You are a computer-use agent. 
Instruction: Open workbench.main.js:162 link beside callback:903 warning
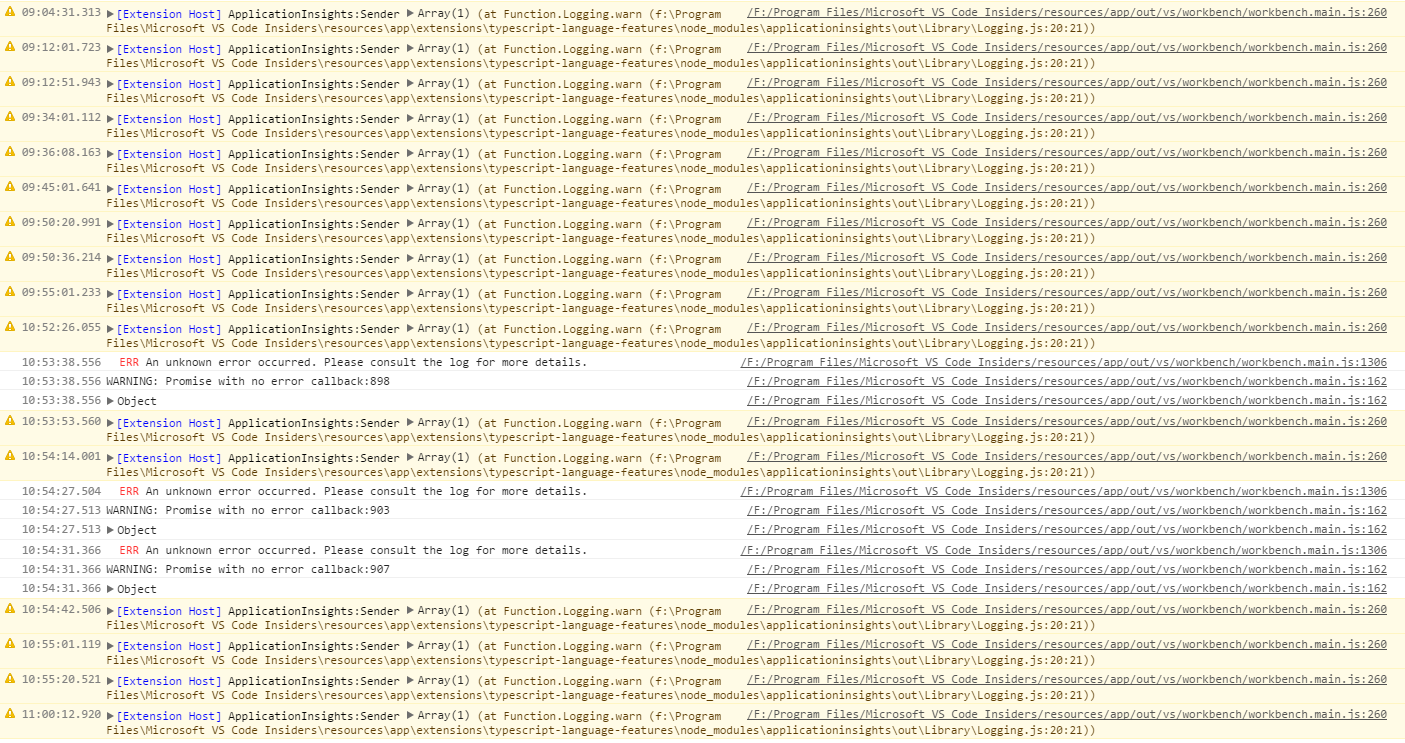(1067, 510)
